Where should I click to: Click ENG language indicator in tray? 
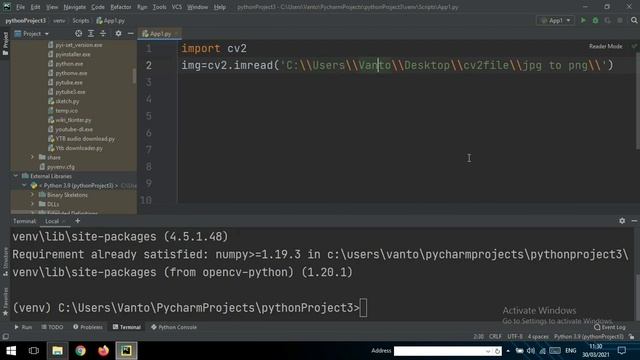[571, 351]
